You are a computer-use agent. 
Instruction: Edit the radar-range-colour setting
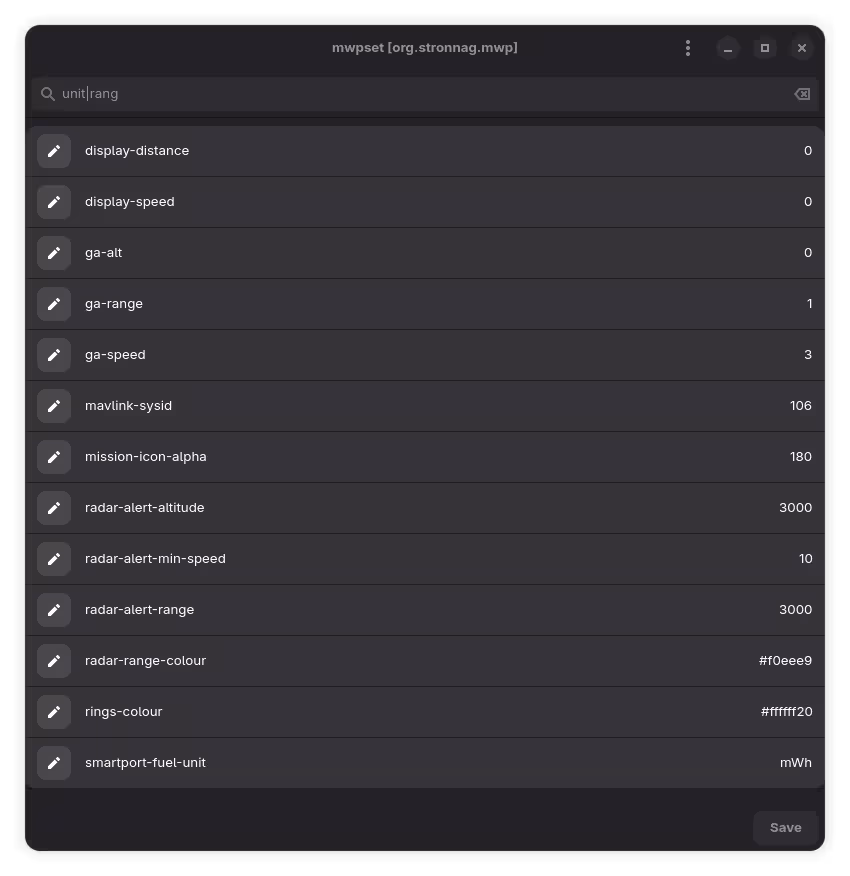[x=54, y=661]
